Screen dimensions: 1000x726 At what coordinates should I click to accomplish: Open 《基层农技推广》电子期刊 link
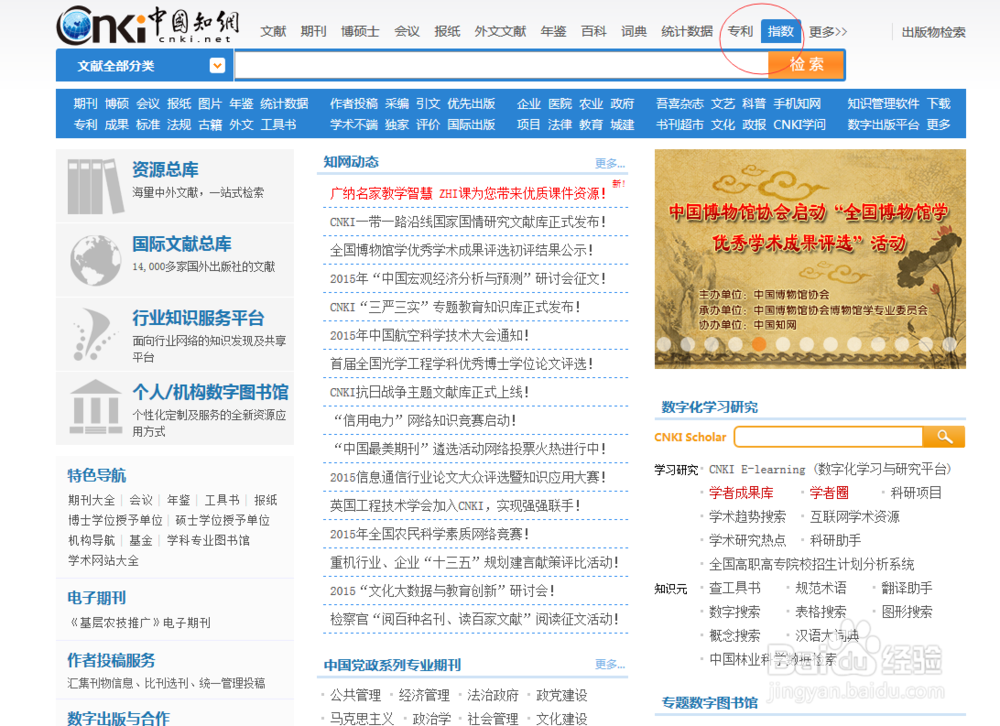tap(140, 623)
